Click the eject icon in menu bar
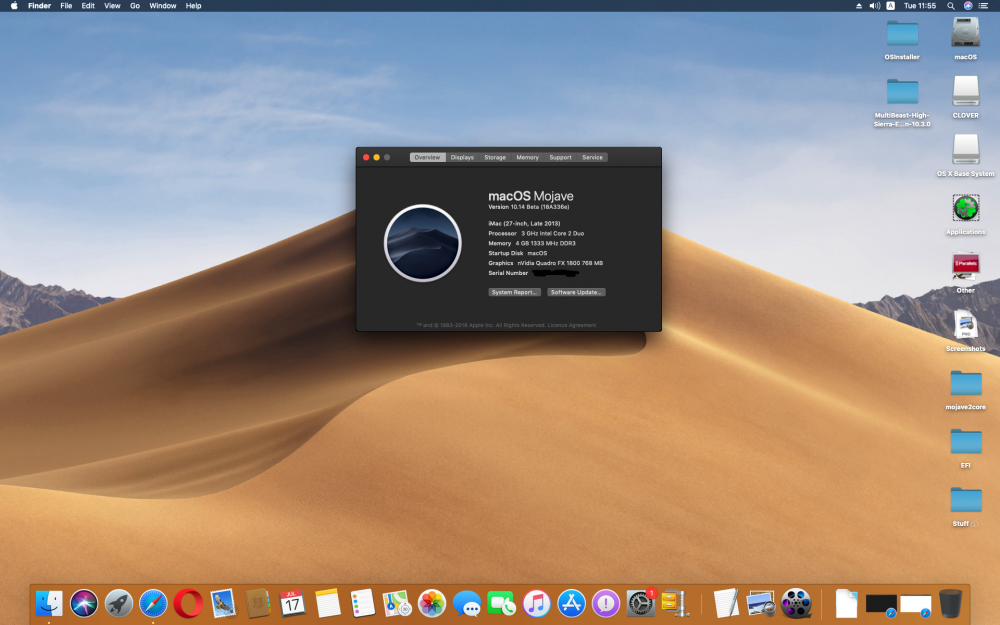This screenshot has width=1000, height=625. point(858,6)
